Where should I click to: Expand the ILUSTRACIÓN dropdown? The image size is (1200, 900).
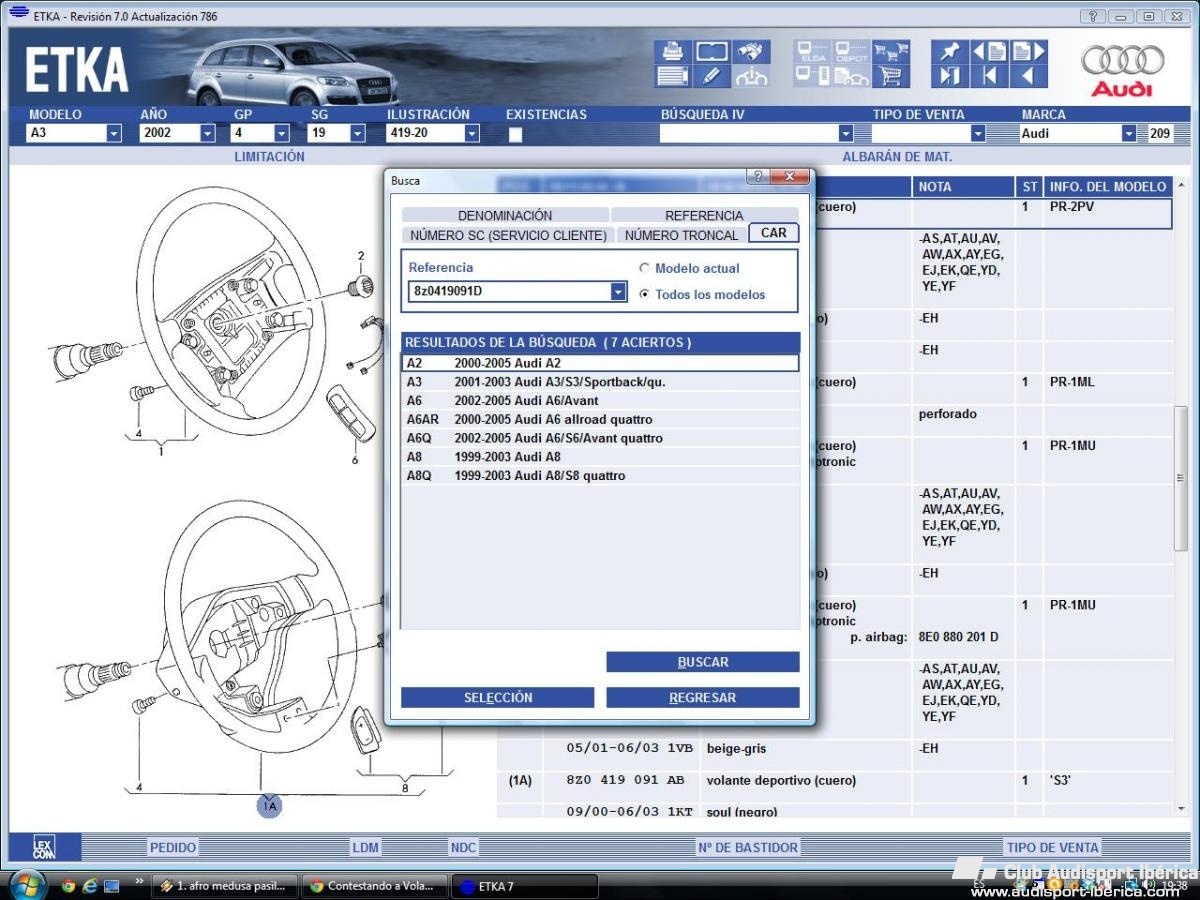pos(472,133)
